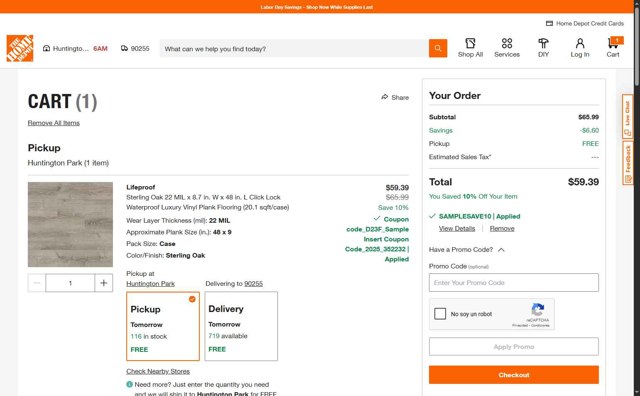640x396 pixels.
Task: Change the Huntington Park pickup store link
Action: pos(150,284)
